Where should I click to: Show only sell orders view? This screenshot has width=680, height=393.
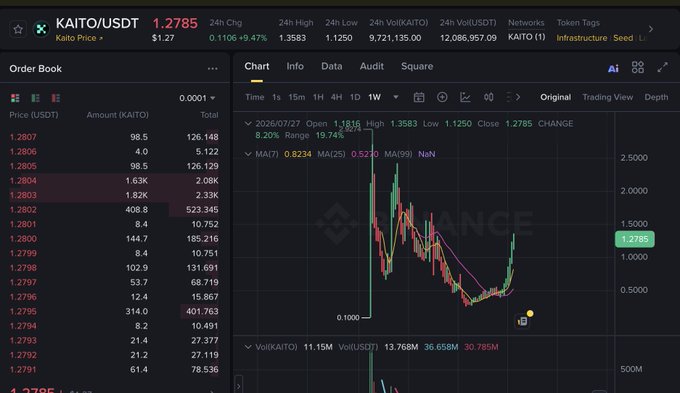(56, 98)
